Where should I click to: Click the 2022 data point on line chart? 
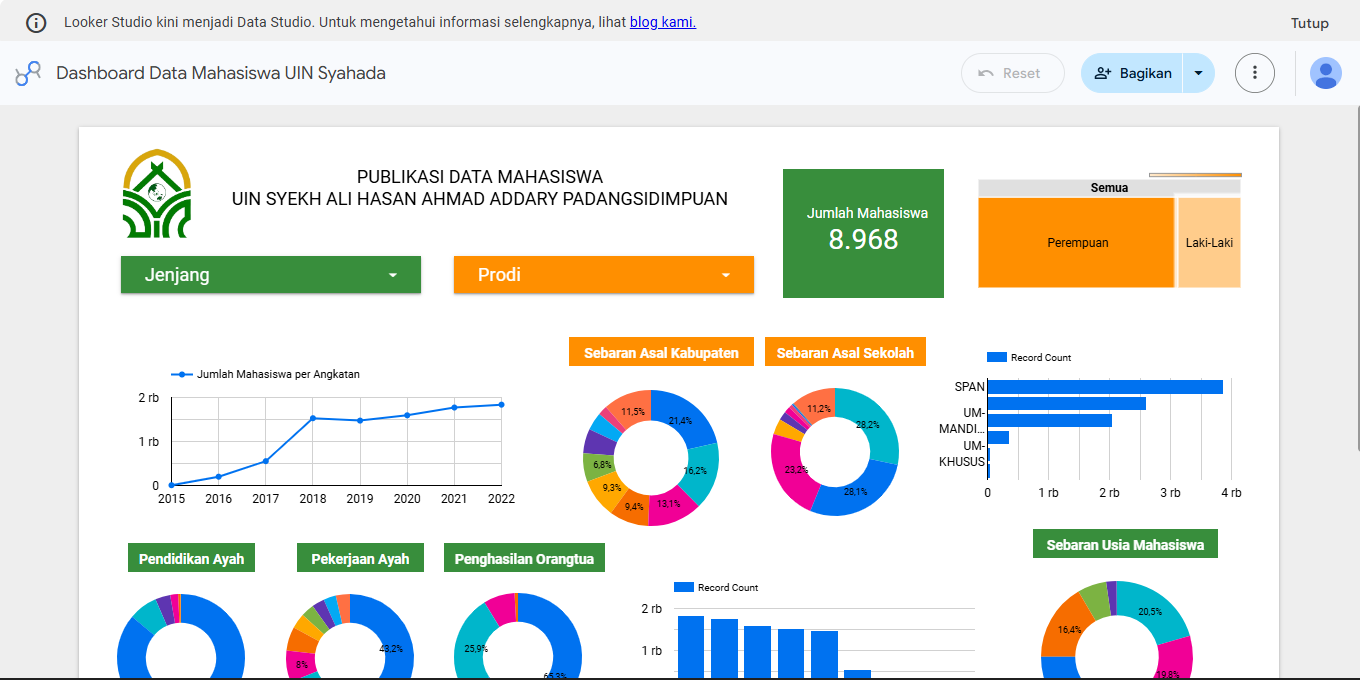click(x=501, y=404)
